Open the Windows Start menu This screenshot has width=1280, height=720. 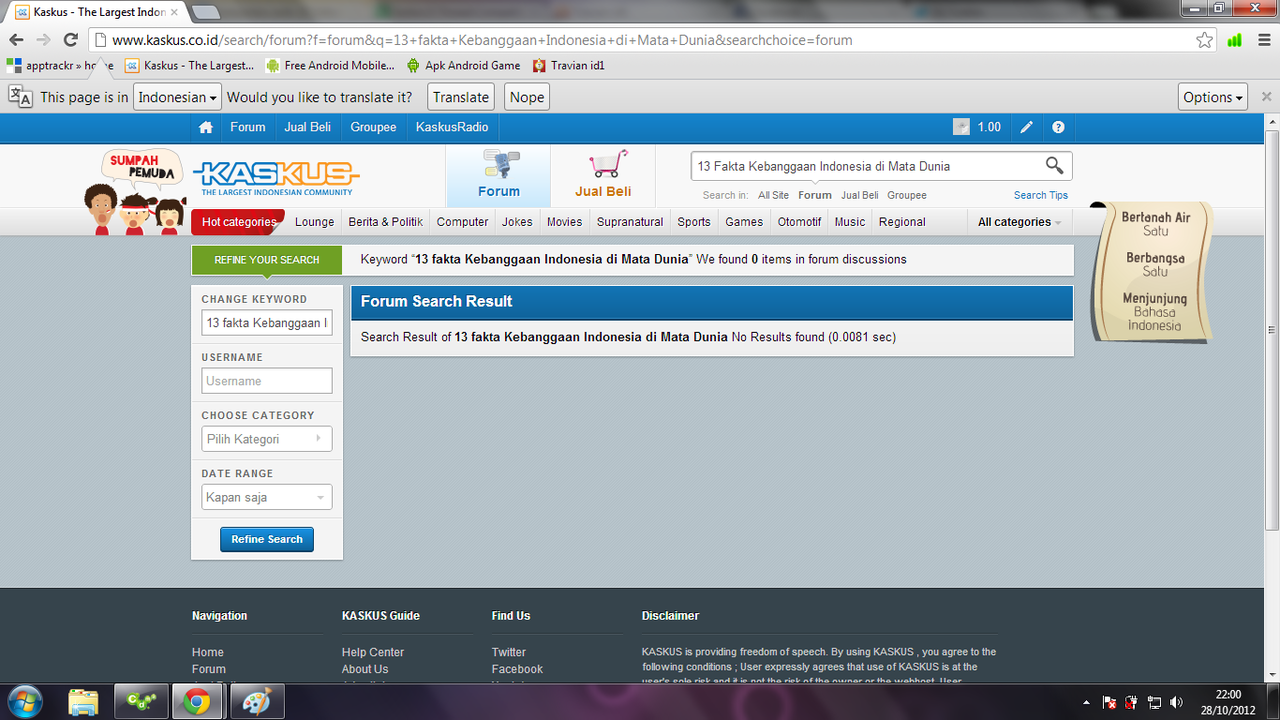point(24,702)
